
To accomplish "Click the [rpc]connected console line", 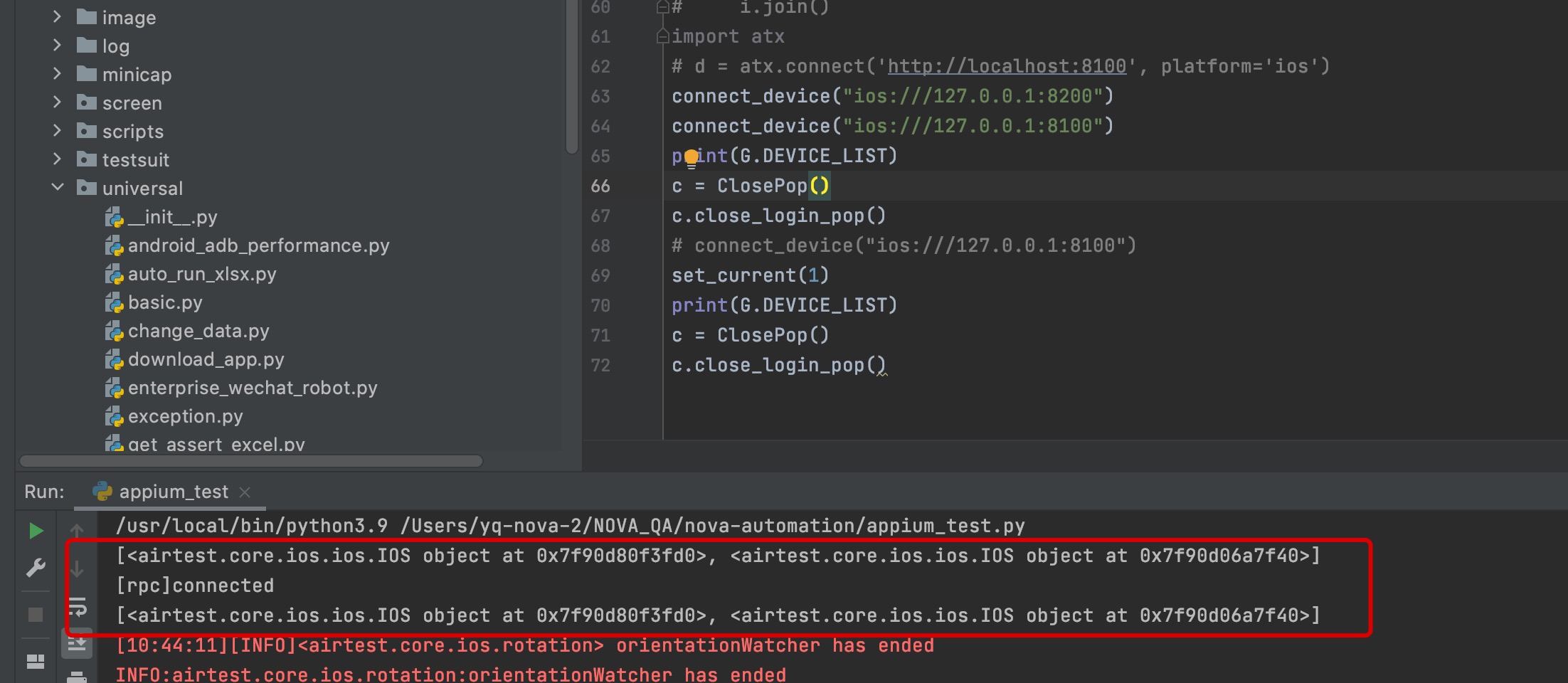I will tap(195, 586).
